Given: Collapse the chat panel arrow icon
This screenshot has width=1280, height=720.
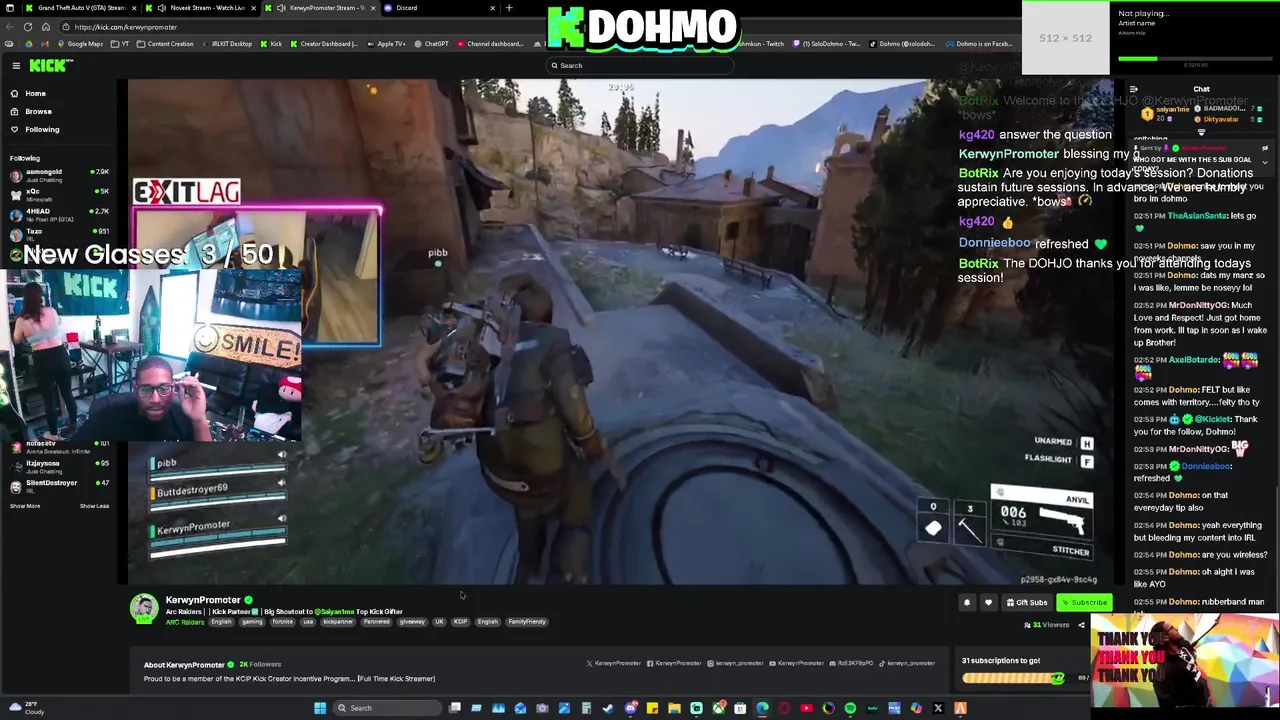Looking at the screenshot, I should pyautogui.click(x=1133, y=89).
